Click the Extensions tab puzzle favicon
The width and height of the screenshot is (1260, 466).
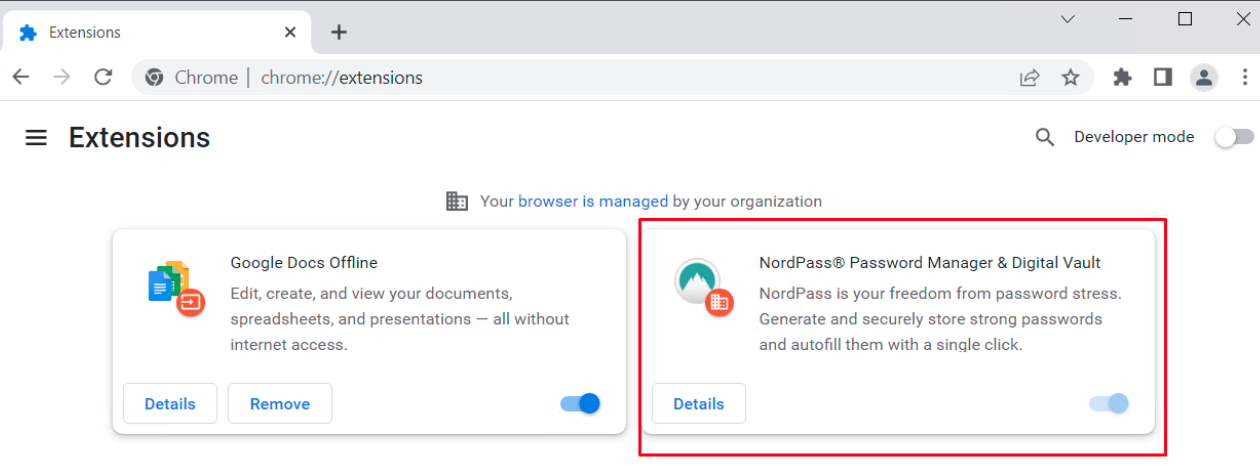click(28, 32)
